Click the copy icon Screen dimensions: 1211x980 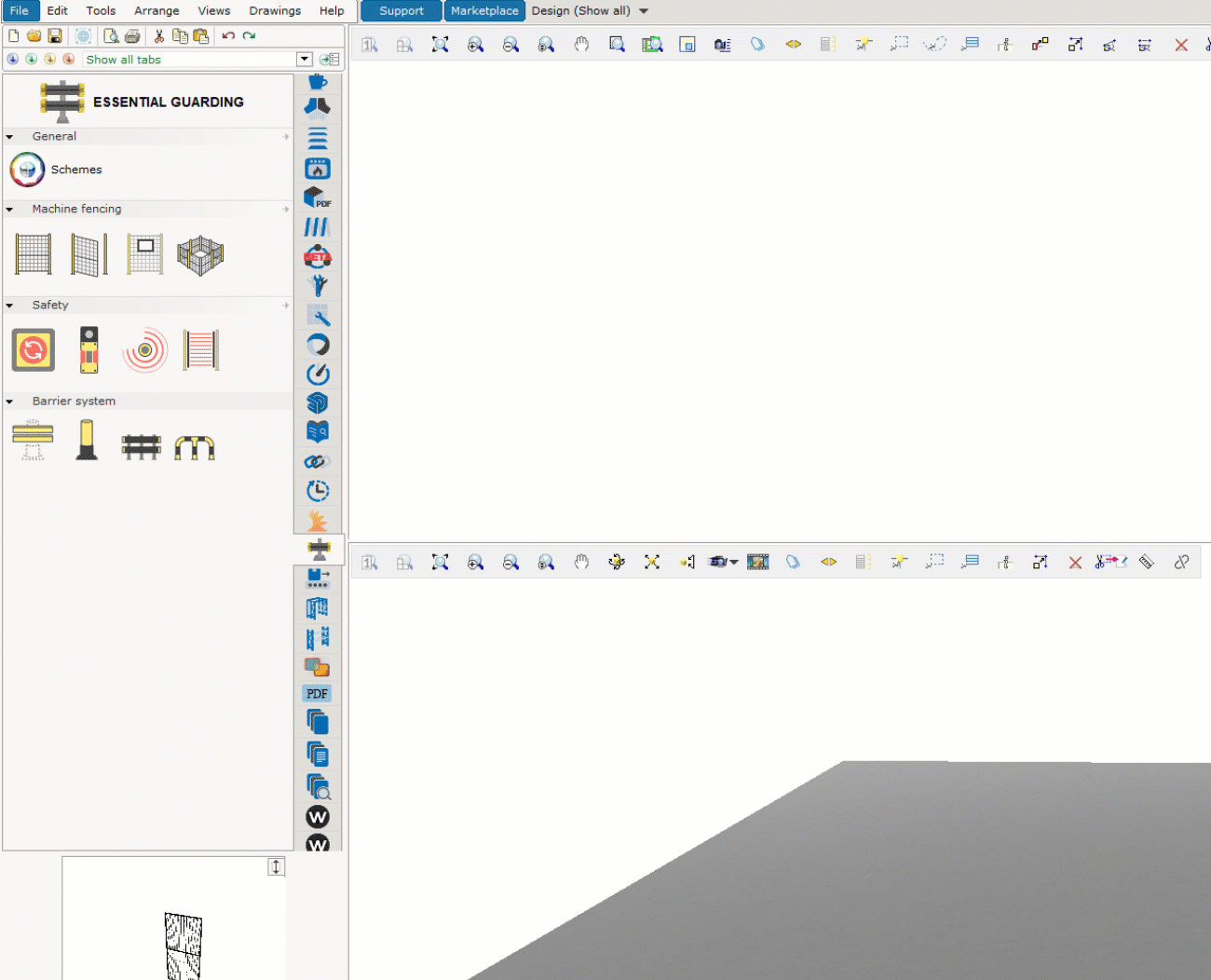pyautogui.click(x=180, y=35)
